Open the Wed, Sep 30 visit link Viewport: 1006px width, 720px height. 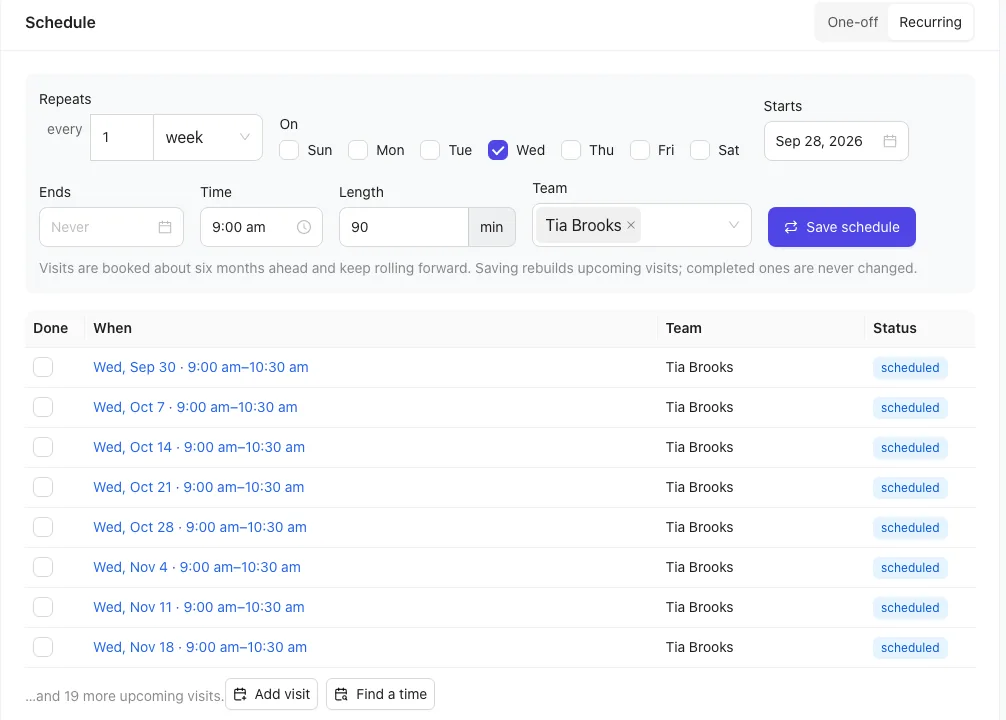pyautogui.click(x=201, y=367)
